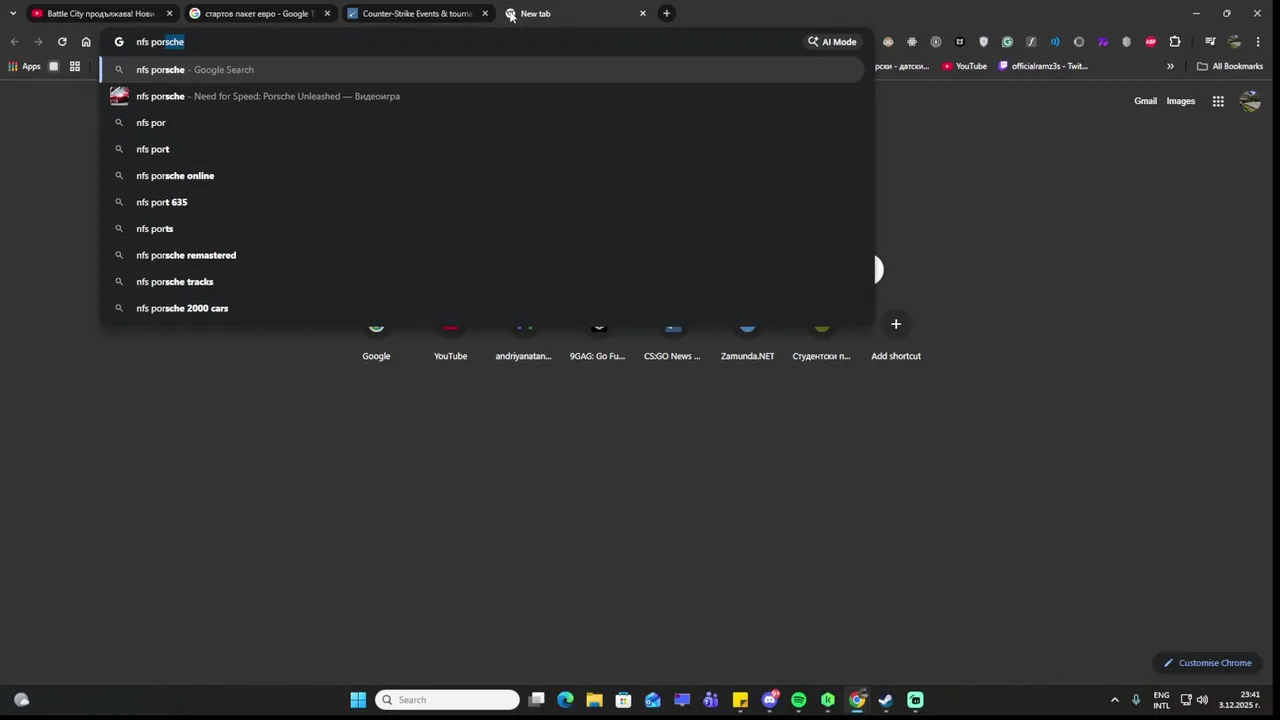
Task: Click Customise Chrome button
Action: point(1207,663)
